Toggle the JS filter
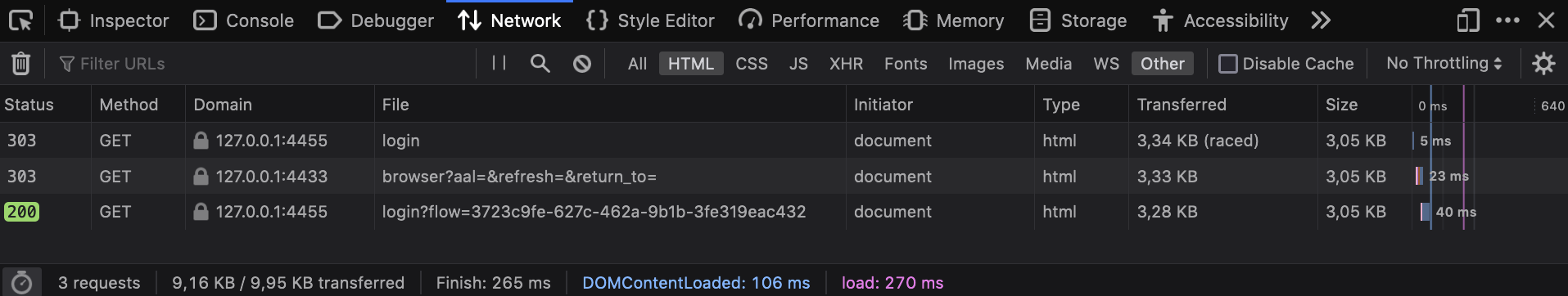 [798, 63]
